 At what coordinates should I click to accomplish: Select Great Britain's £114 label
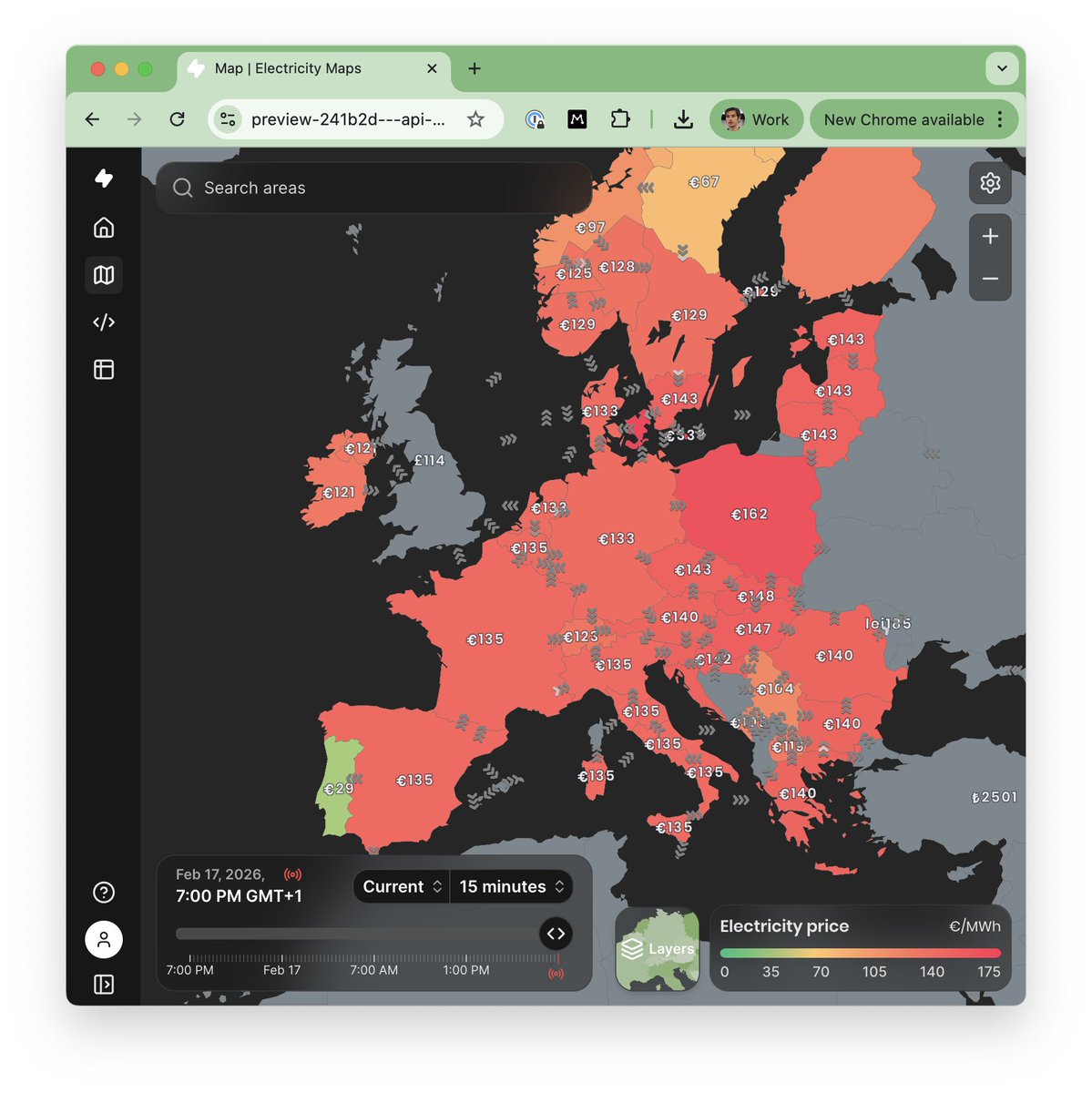click(x=429, y=461)
